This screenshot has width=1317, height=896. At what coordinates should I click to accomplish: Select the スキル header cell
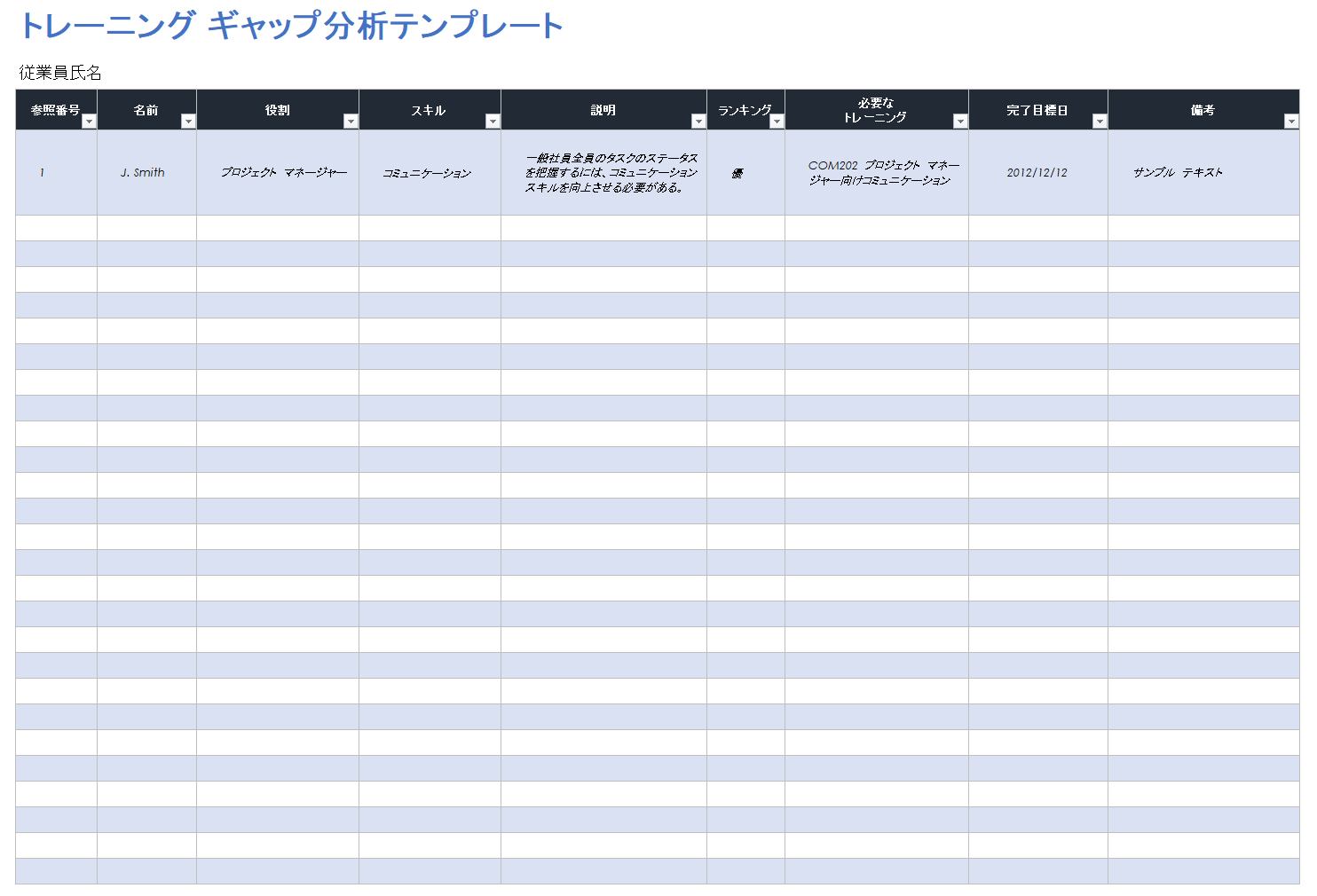(430, 110)
